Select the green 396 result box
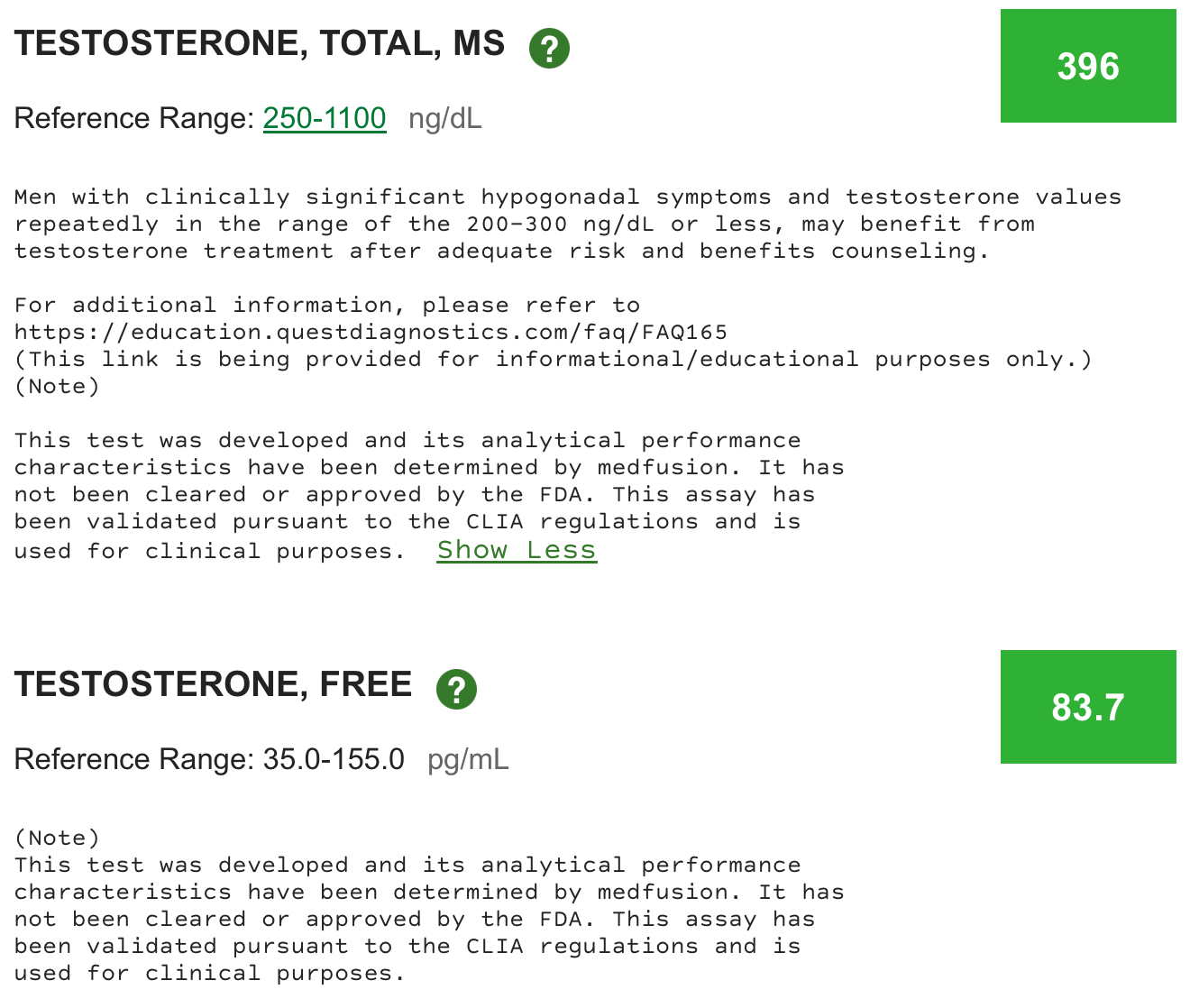The image size is (1190, 1008). coord(1088,66)
